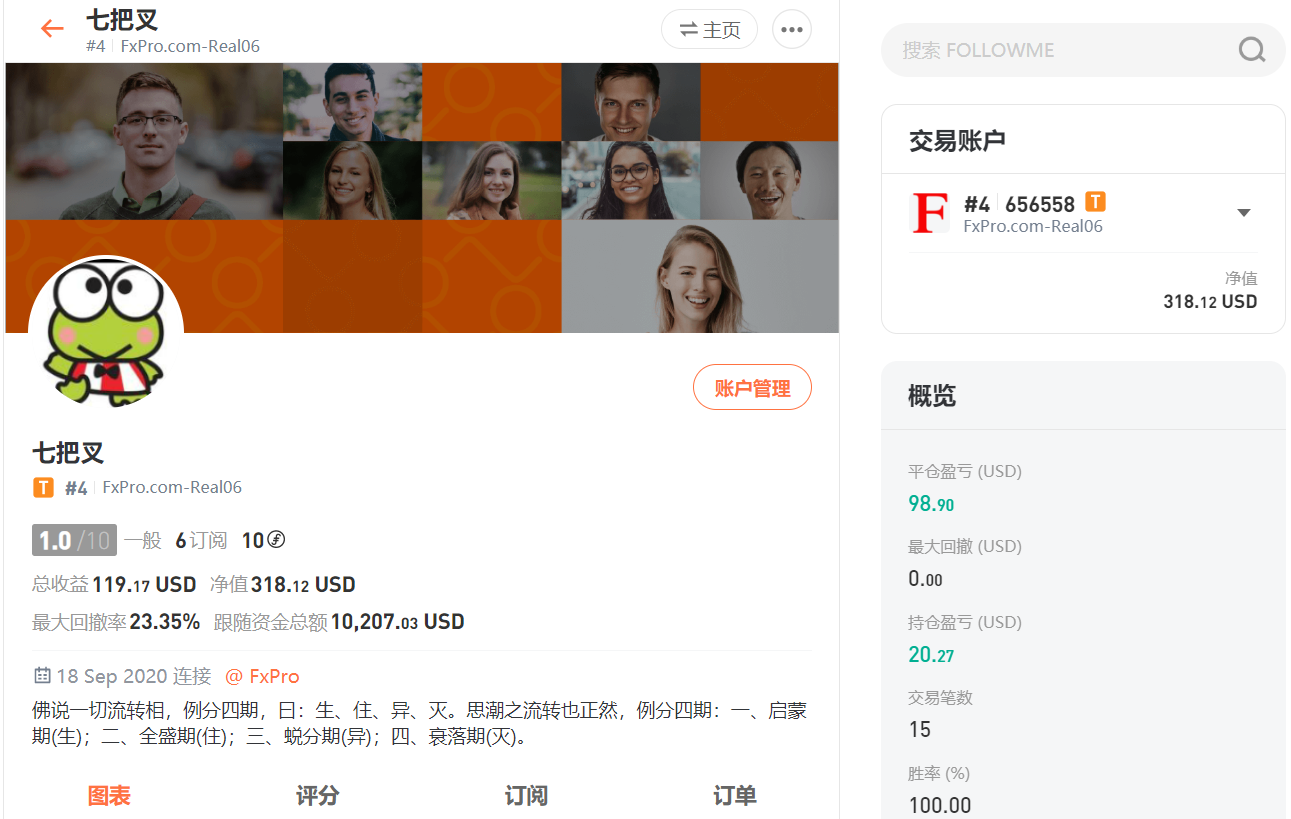Open the @ FxPro broker link

(x=262, y=676)
